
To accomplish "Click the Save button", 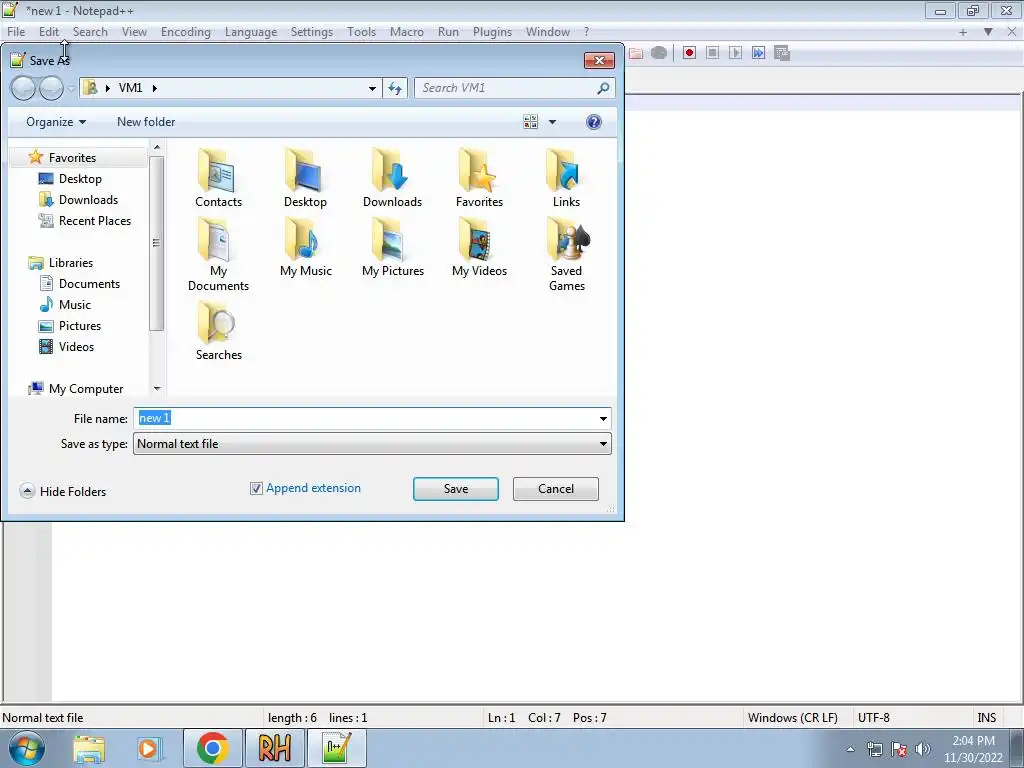I will [456, 489].
